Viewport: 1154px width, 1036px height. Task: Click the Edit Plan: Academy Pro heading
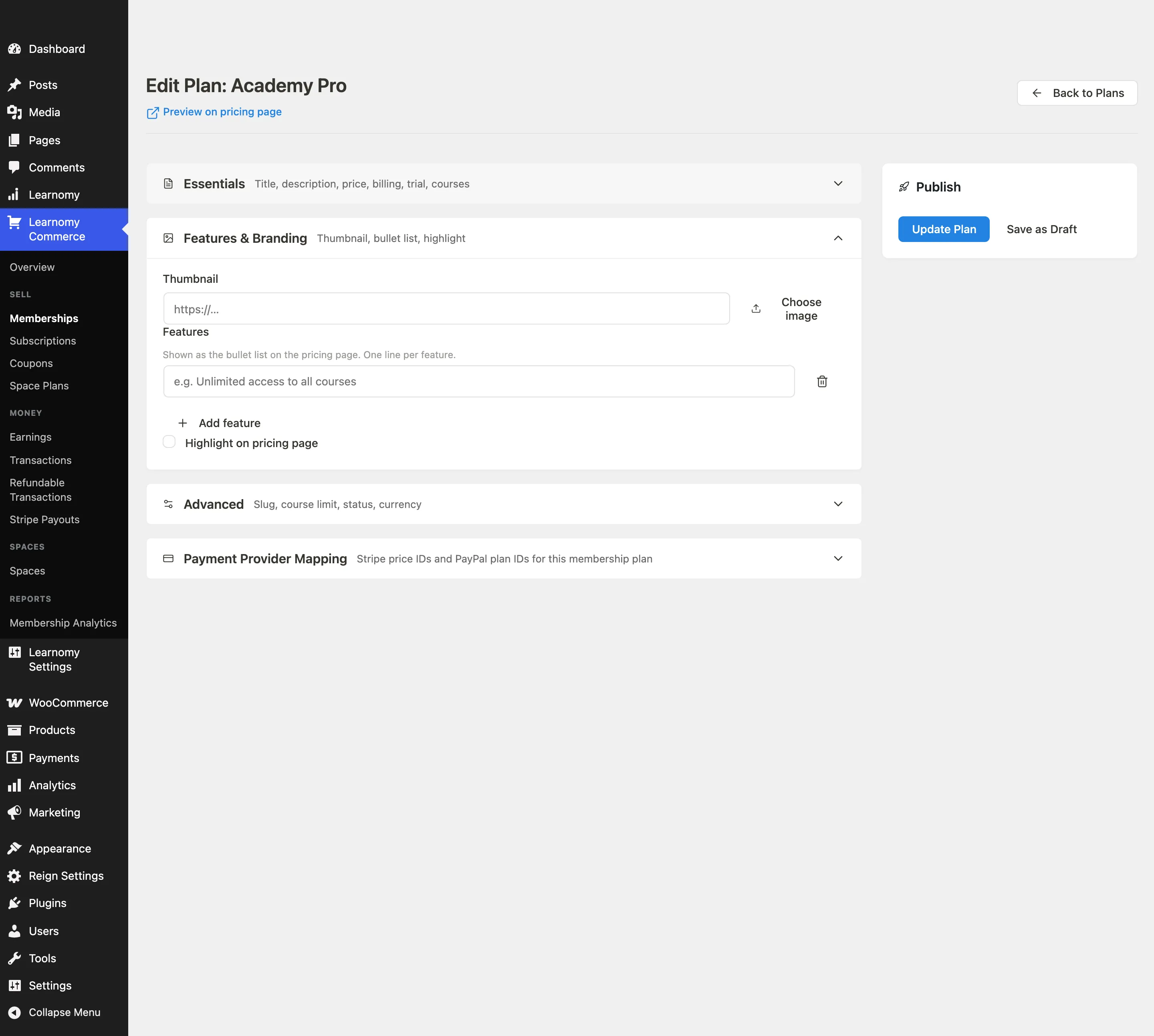246,85
